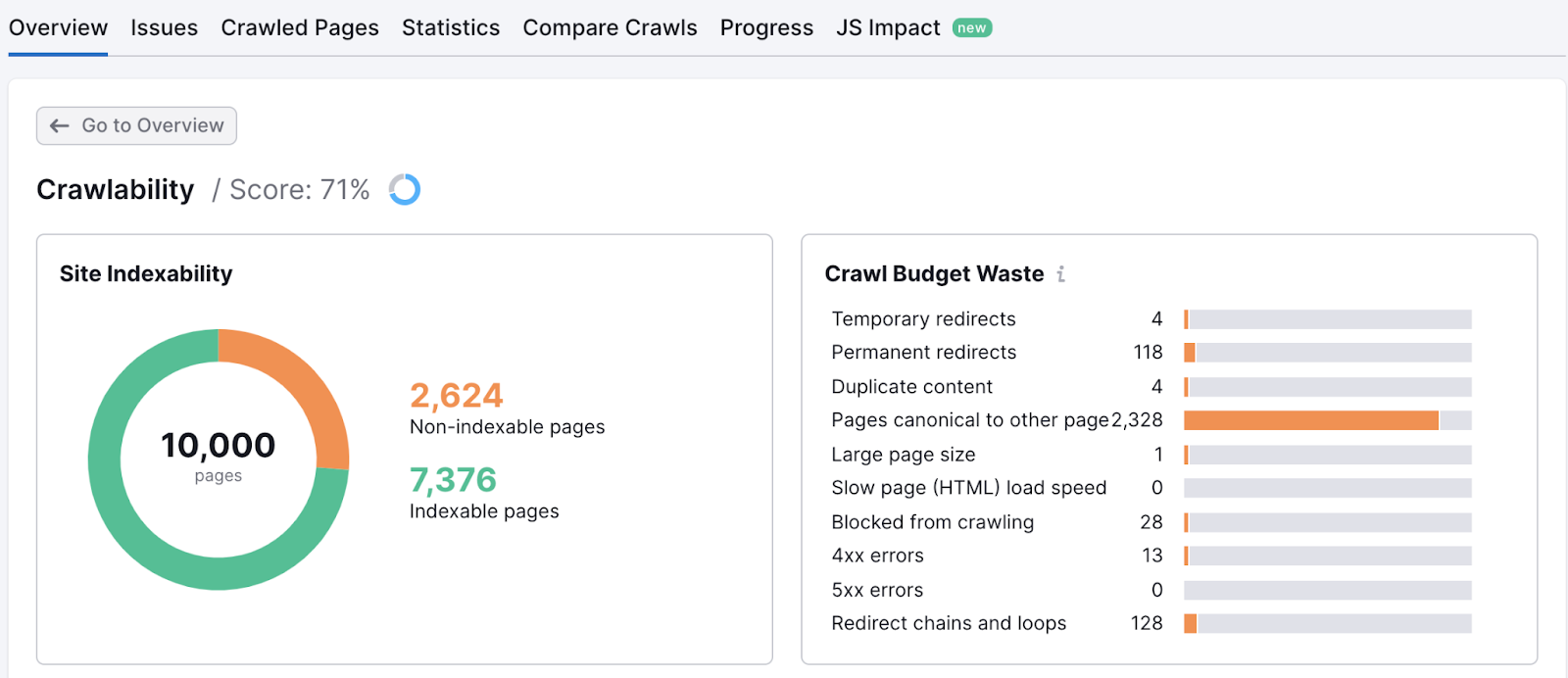This screenshot has width=1568, height=678.
Task: Open the 7,376 indexable pages link
Action: pyautogui.click(x=453, y=480)
